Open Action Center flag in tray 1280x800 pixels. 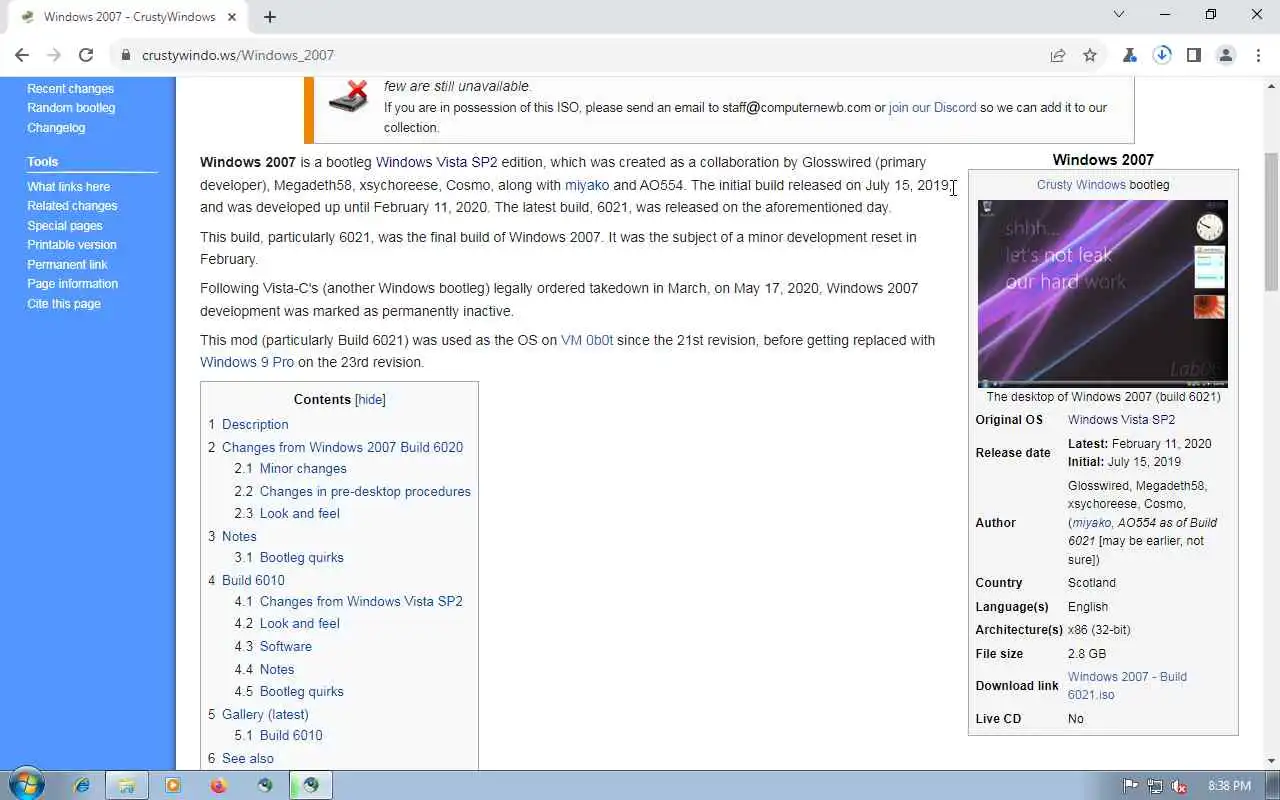1131,786
